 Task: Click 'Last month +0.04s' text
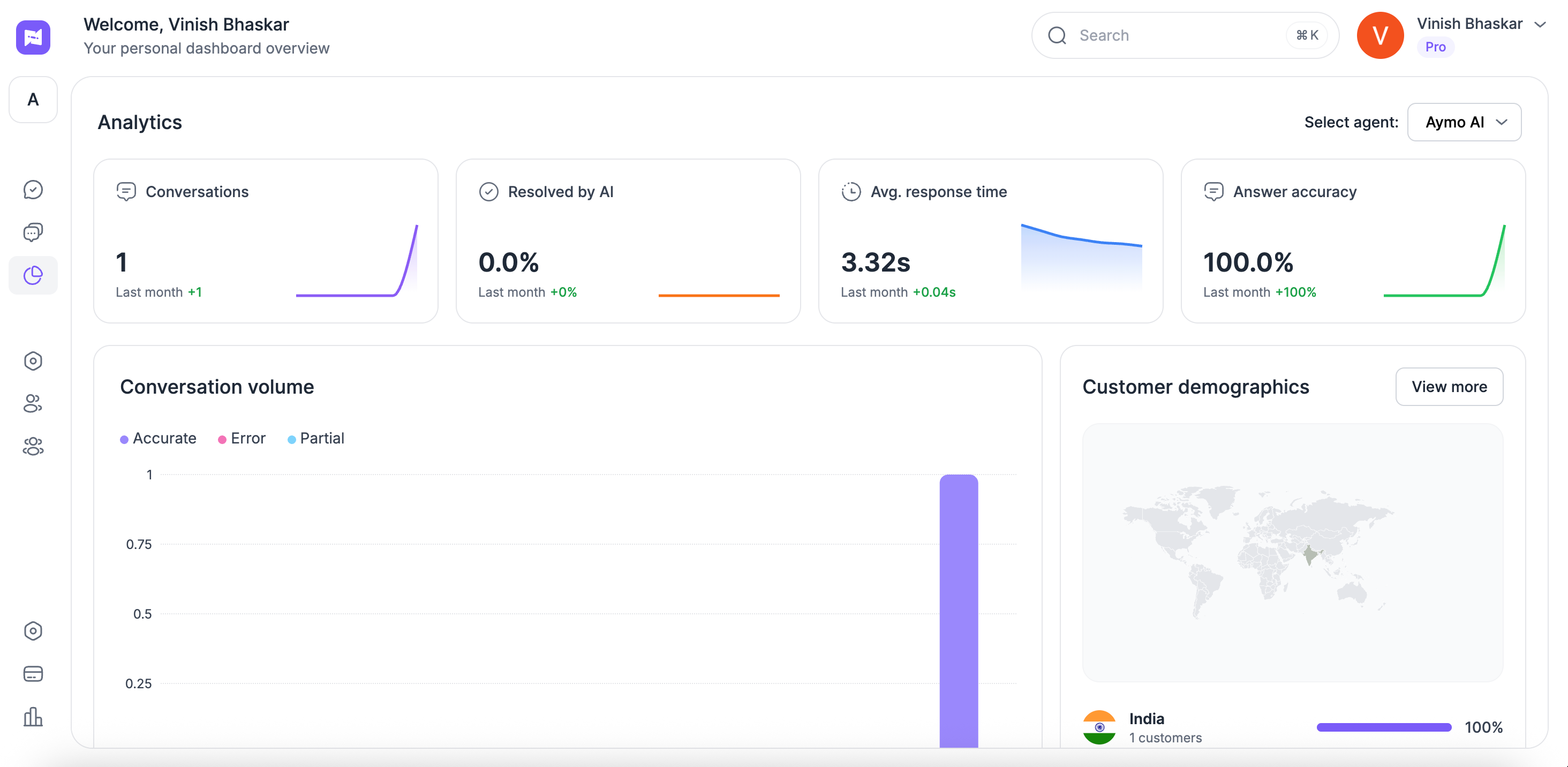pos(898,292)
